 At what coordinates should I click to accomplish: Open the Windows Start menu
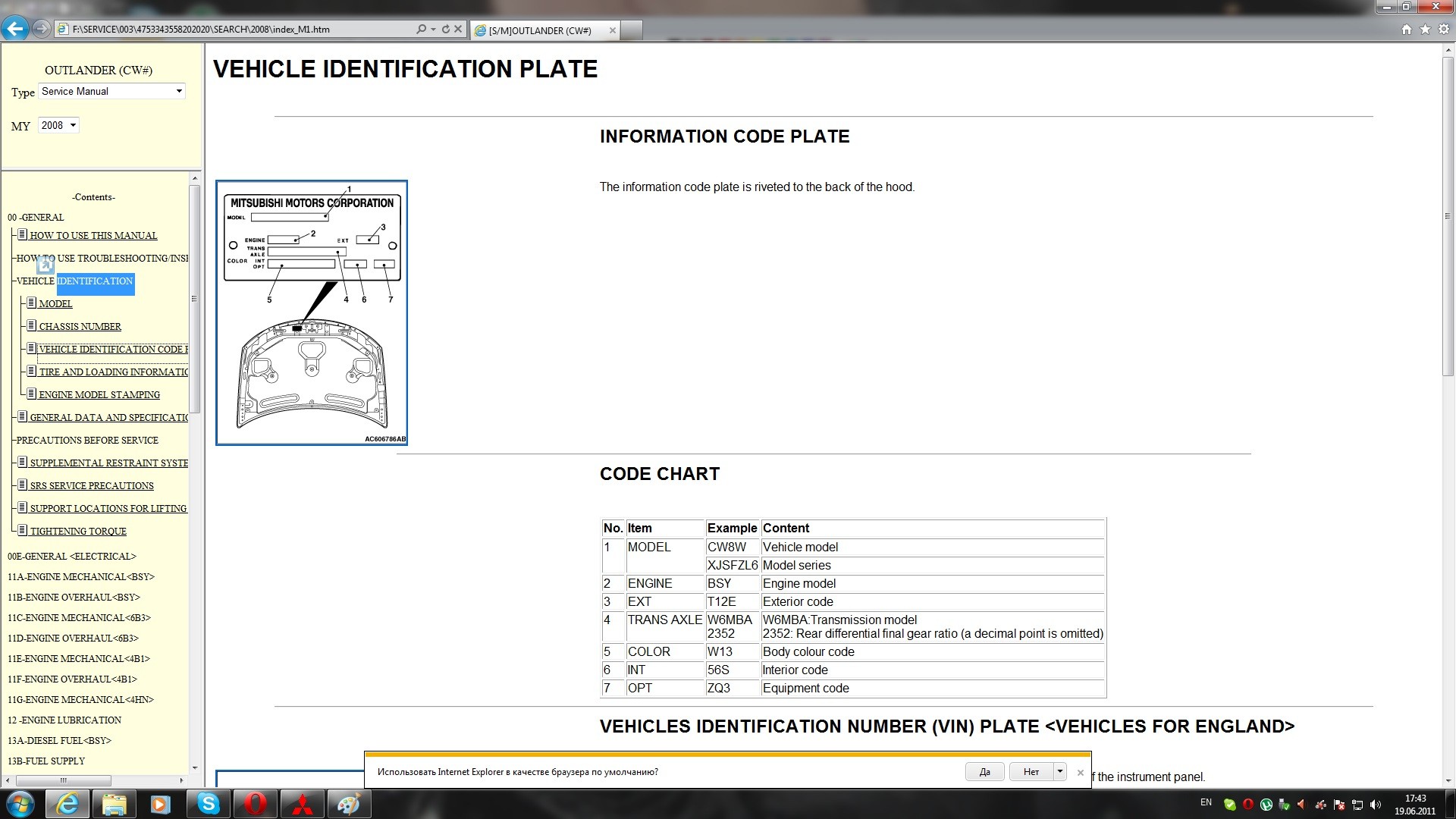pos(20,804)
